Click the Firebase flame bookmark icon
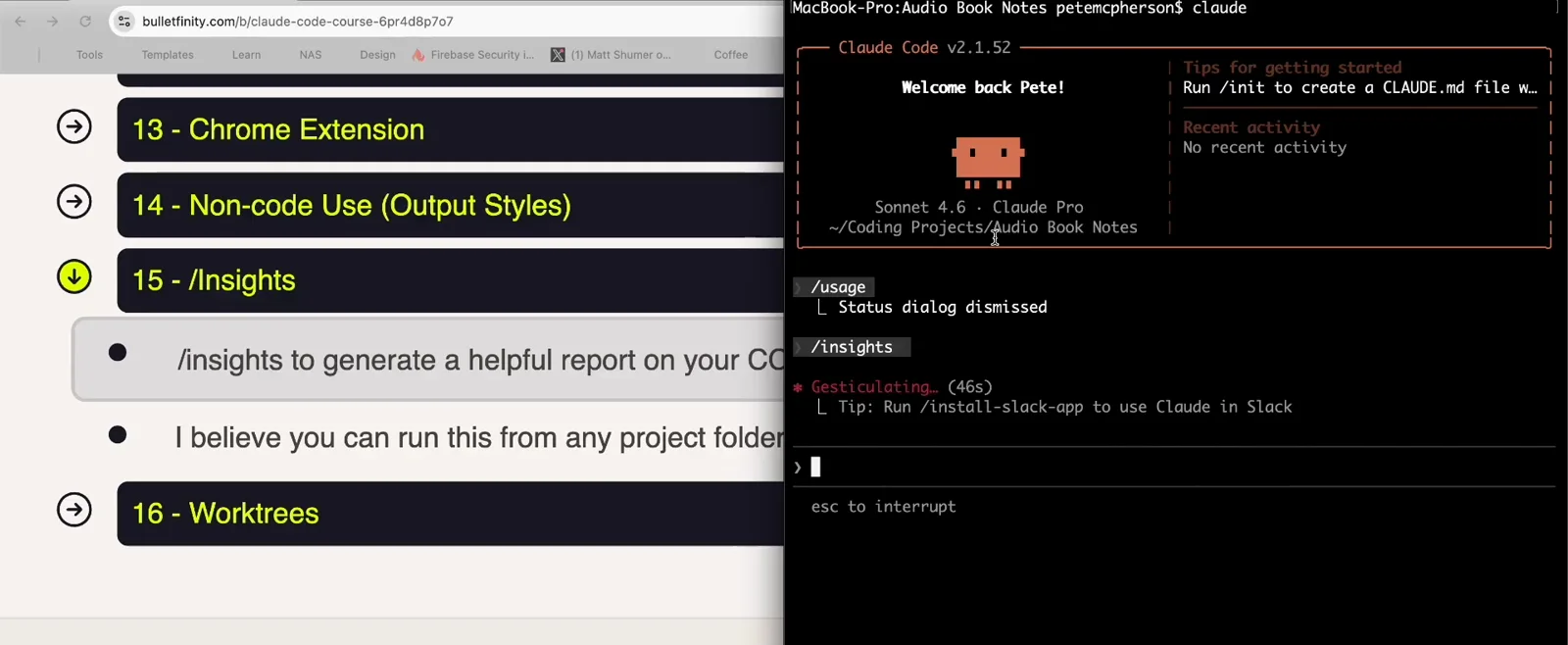 [418, 55]
